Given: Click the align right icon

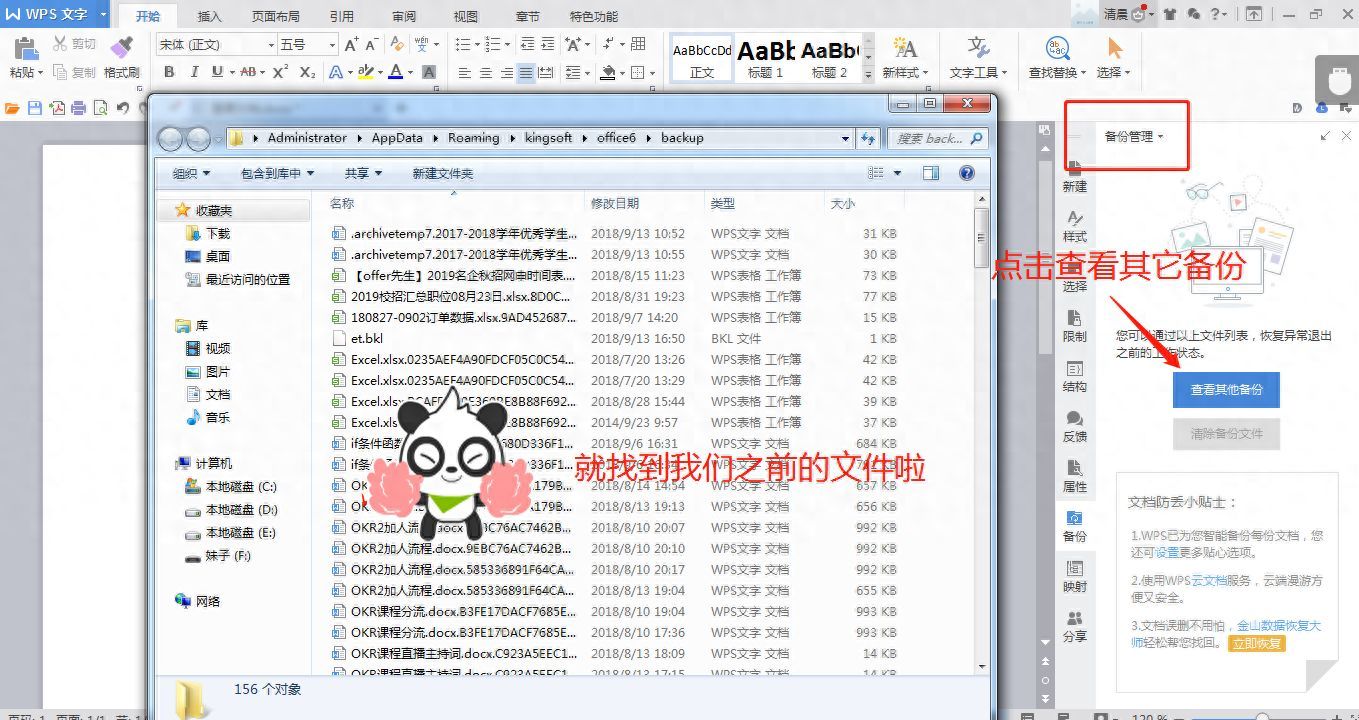Looking at the screenshot, I should click(506, 72).
